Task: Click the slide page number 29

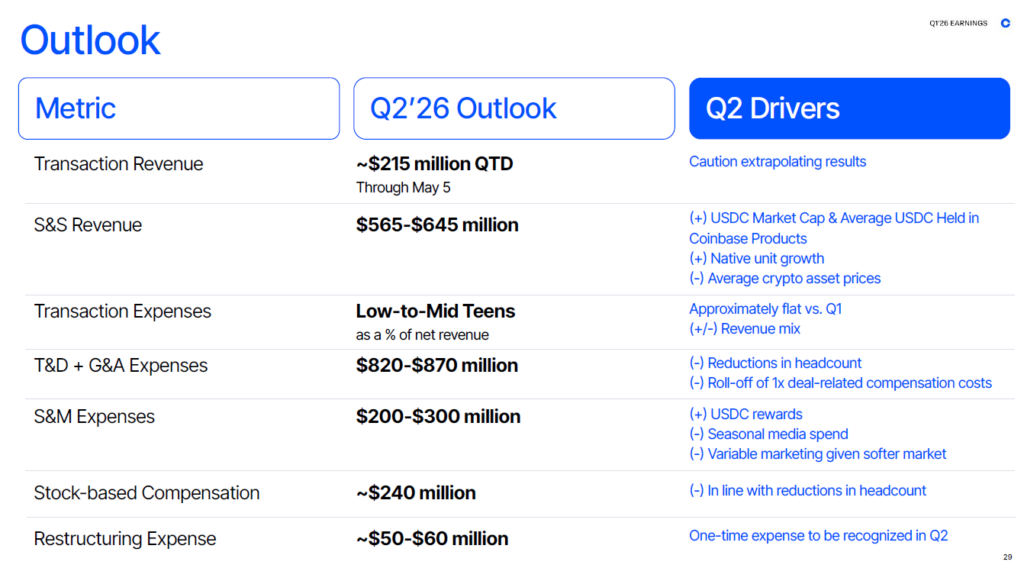Action: pos(1007,557)
